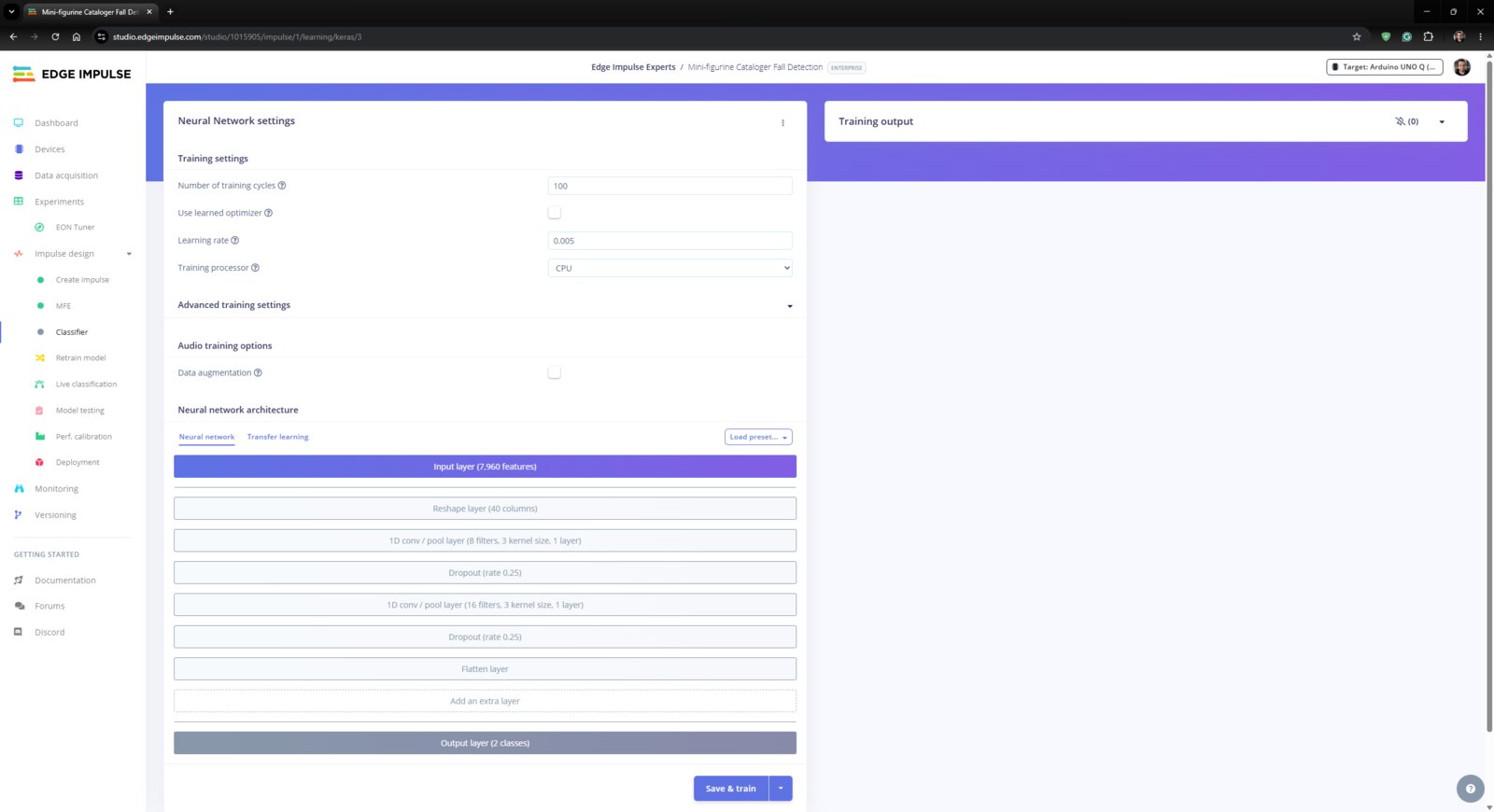Click the Forums chat icon
The width and height of the screenshot is (1494, 812).
tap(19, 606)
